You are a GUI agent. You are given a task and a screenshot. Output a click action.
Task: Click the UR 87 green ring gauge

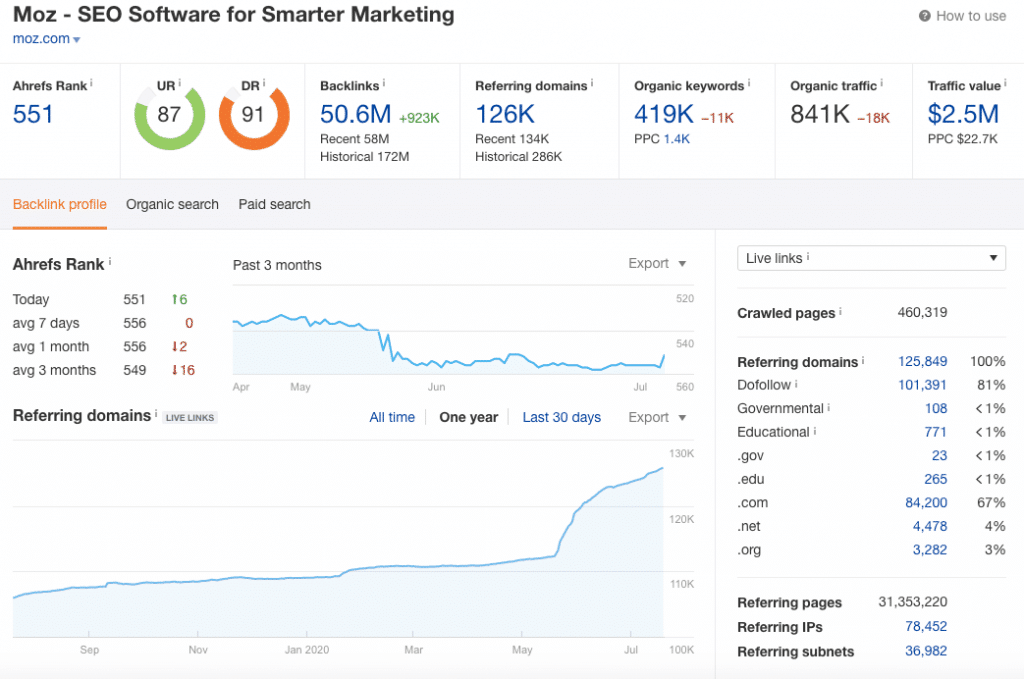click(x=169, y=115)
